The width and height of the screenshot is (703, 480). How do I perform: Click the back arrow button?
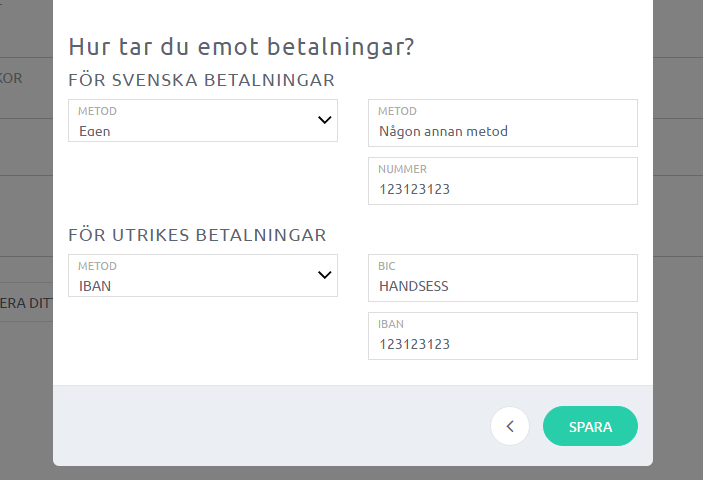pos(510,426)
